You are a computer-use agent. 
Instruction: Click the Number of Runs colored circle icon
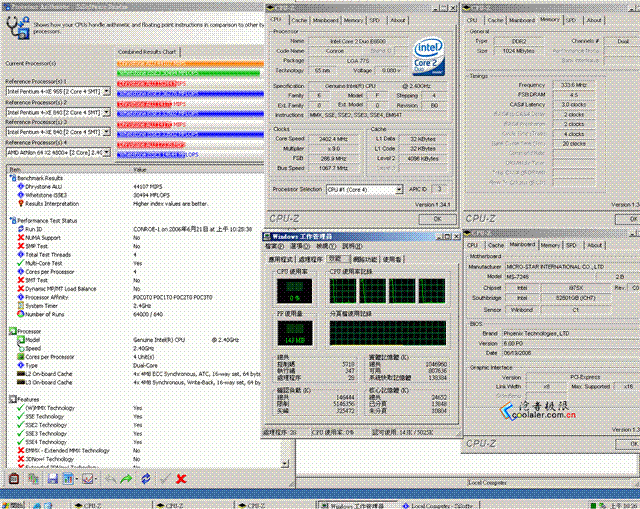coord(20,314)
